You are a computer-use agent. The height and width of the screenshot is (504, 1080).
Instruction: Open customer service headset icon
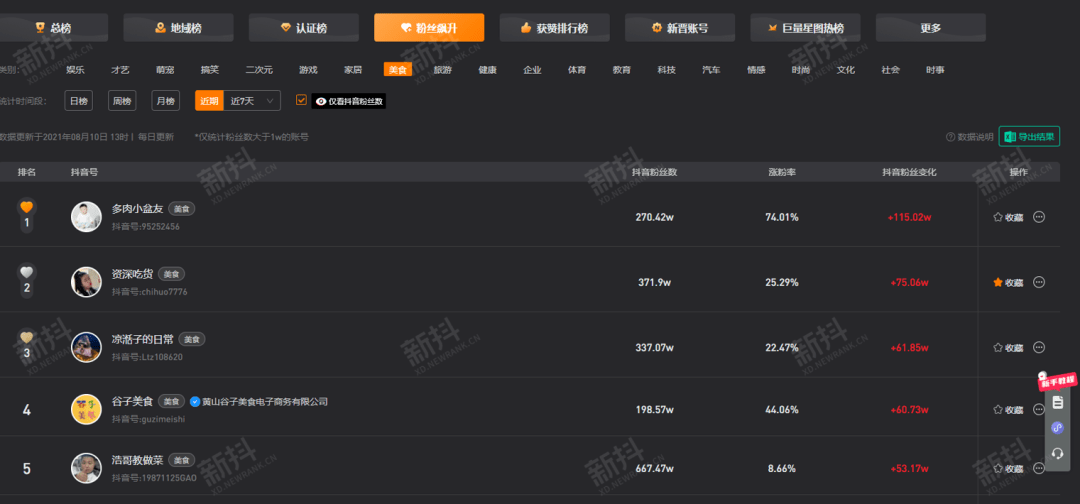pyautogui.click(x=1058, y=454)
